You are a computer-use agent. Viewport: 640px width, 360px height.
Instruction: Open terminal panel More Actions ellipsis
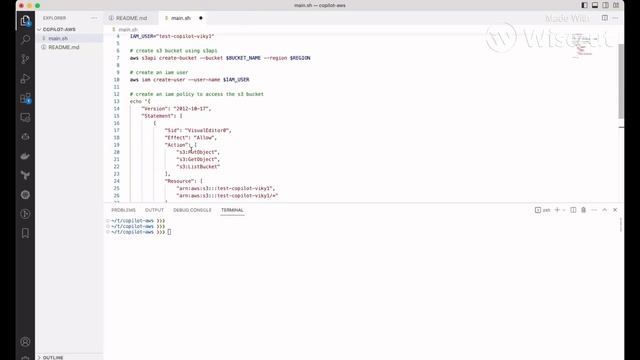coord(594,210)
